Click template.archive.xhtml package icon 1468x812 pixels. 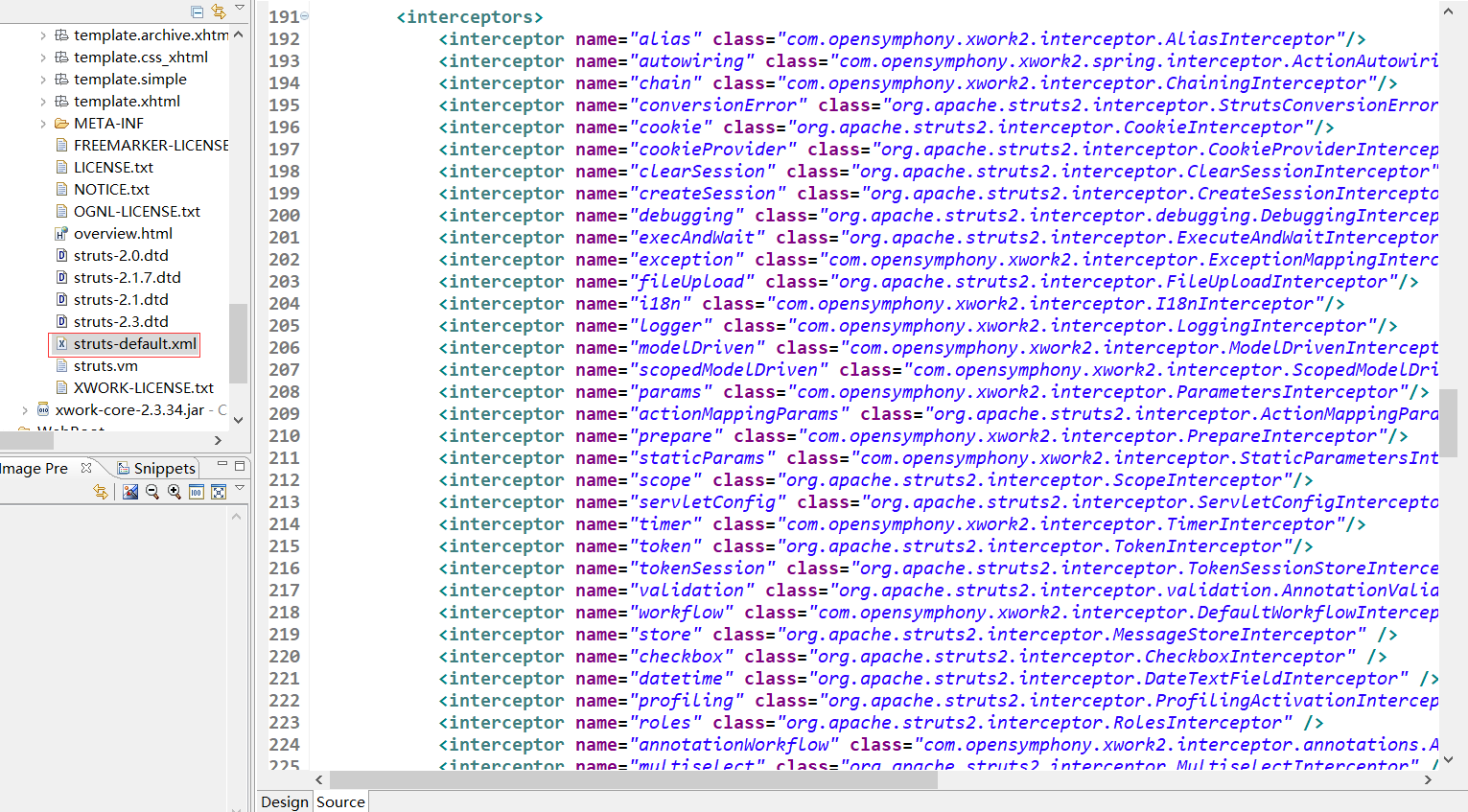61,35
